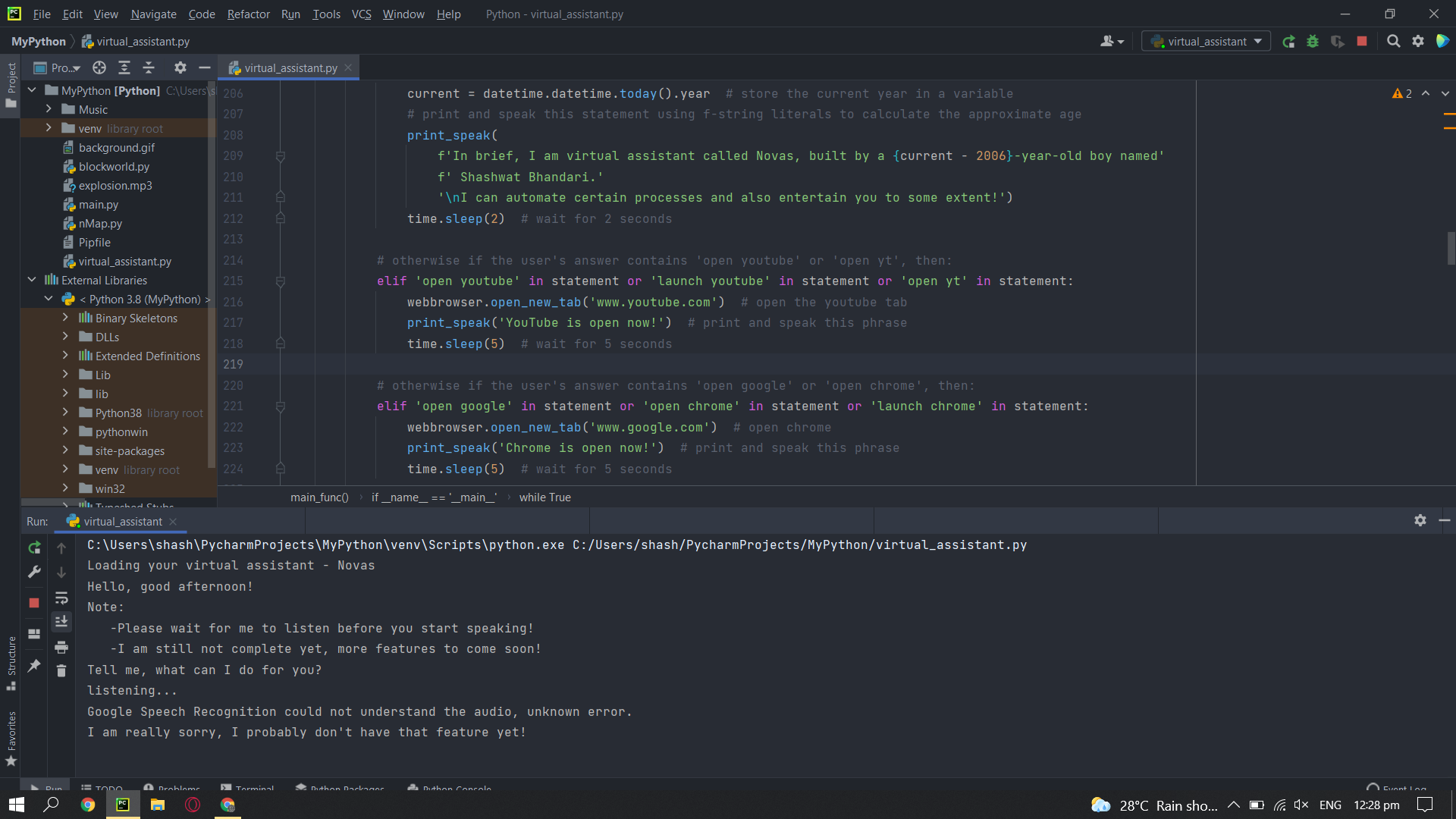Toggle muted volume in system tray
The height and width of the screenshot is (819, 1456).
pos(1302,805)
